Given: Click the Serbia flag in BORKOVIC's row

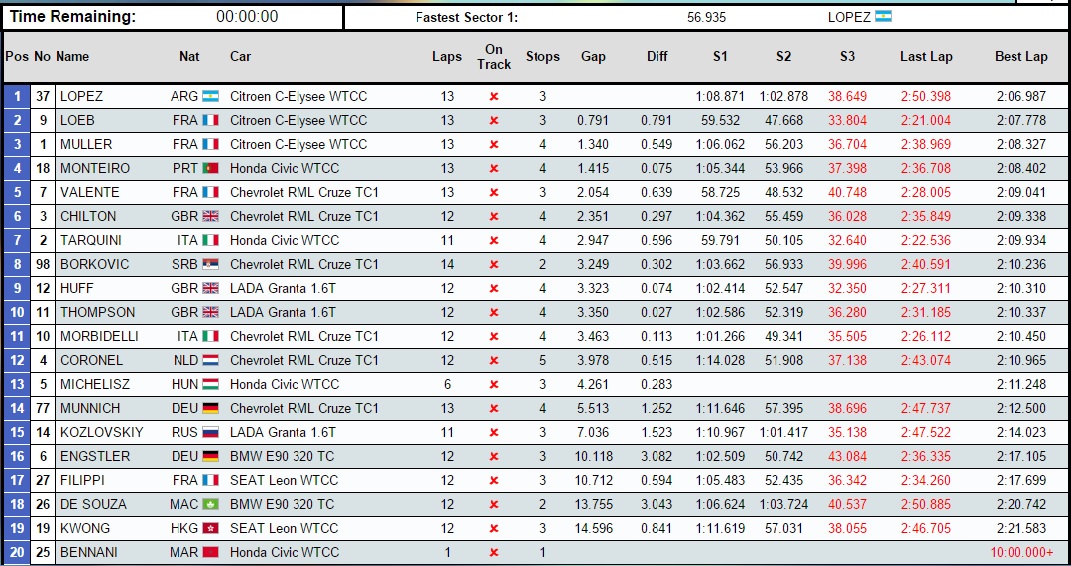Looking at the screenshot, I should point(210,264).
